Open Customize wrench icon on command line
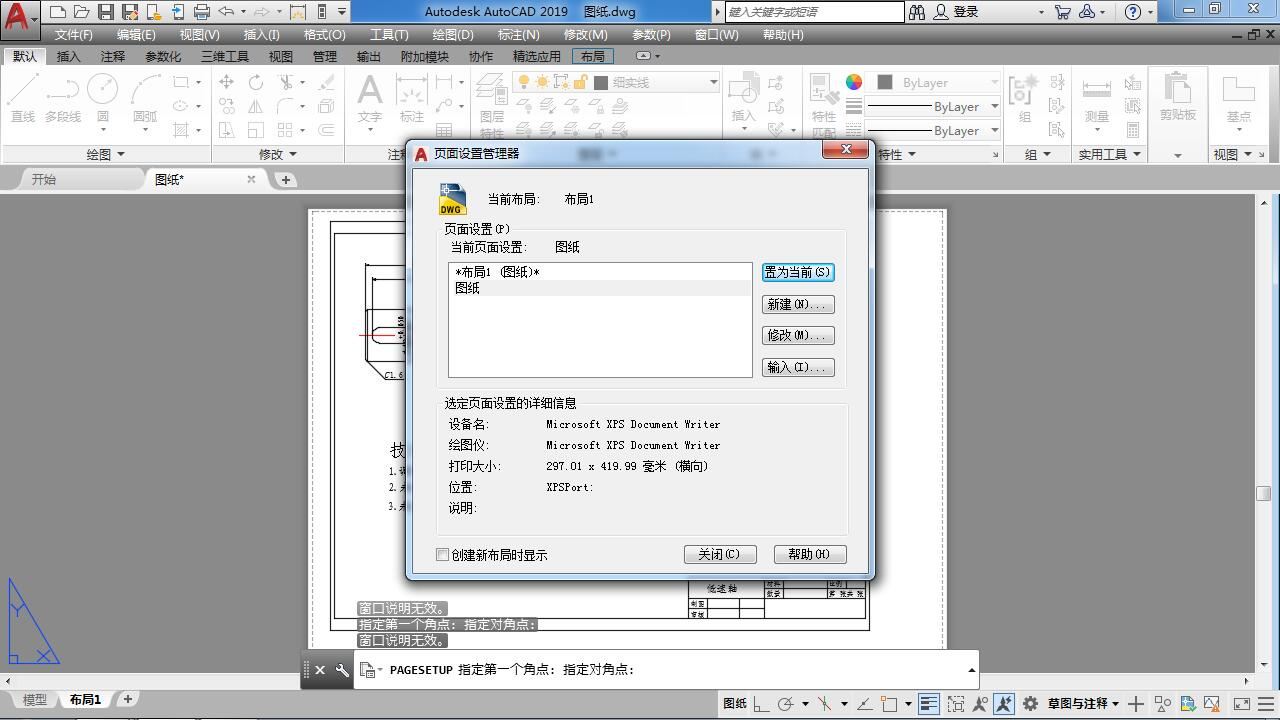1280x720 pixels. tap(342, 670)
